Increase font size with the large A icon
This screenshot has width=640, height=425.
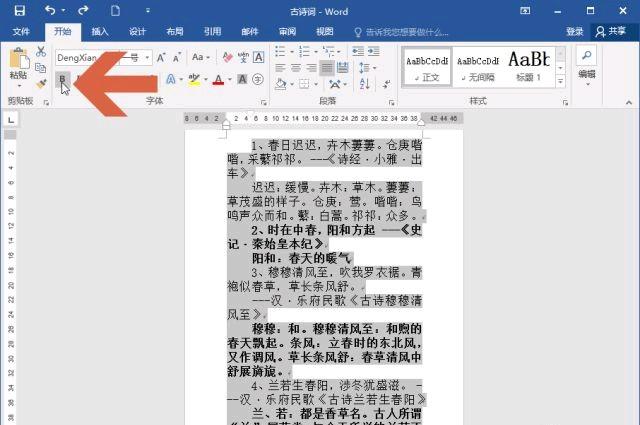coord(161,58)
